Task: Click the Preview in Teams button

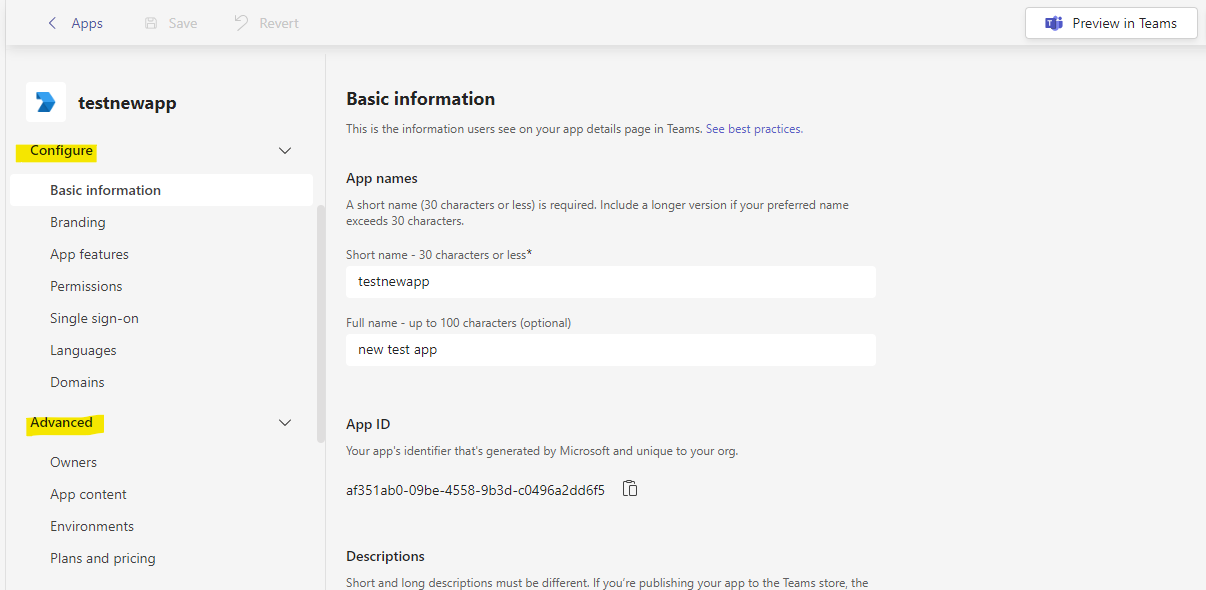Action: point(1111,22)
